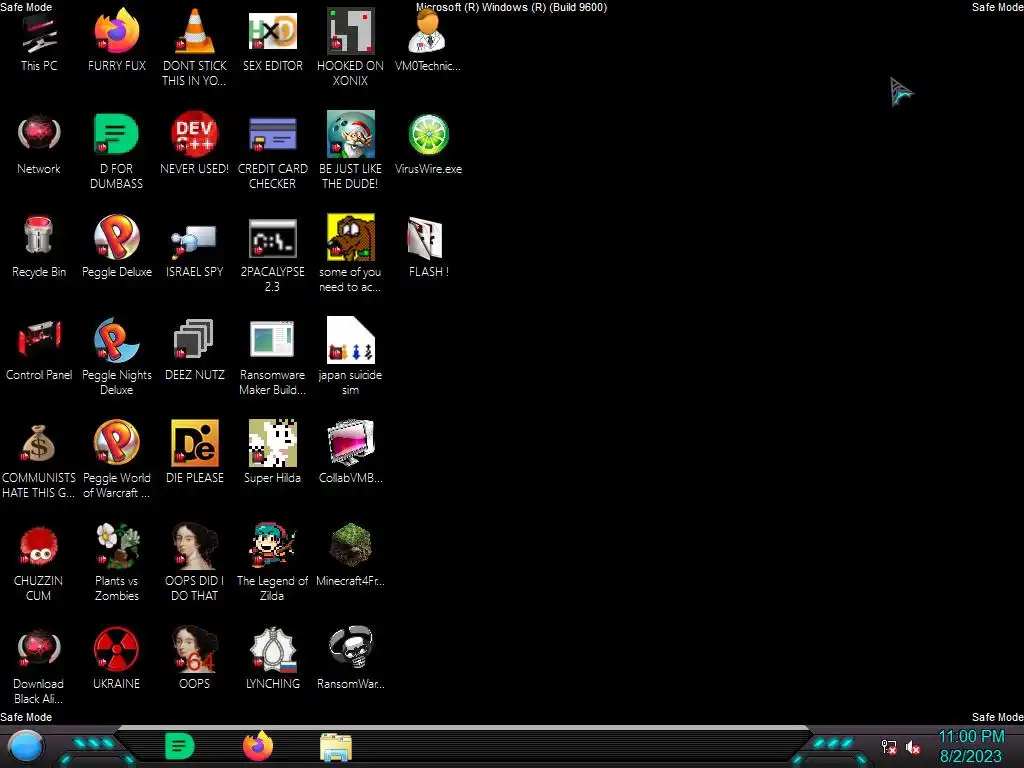Click the CollabVMB monitor icon

pos(351,443)
